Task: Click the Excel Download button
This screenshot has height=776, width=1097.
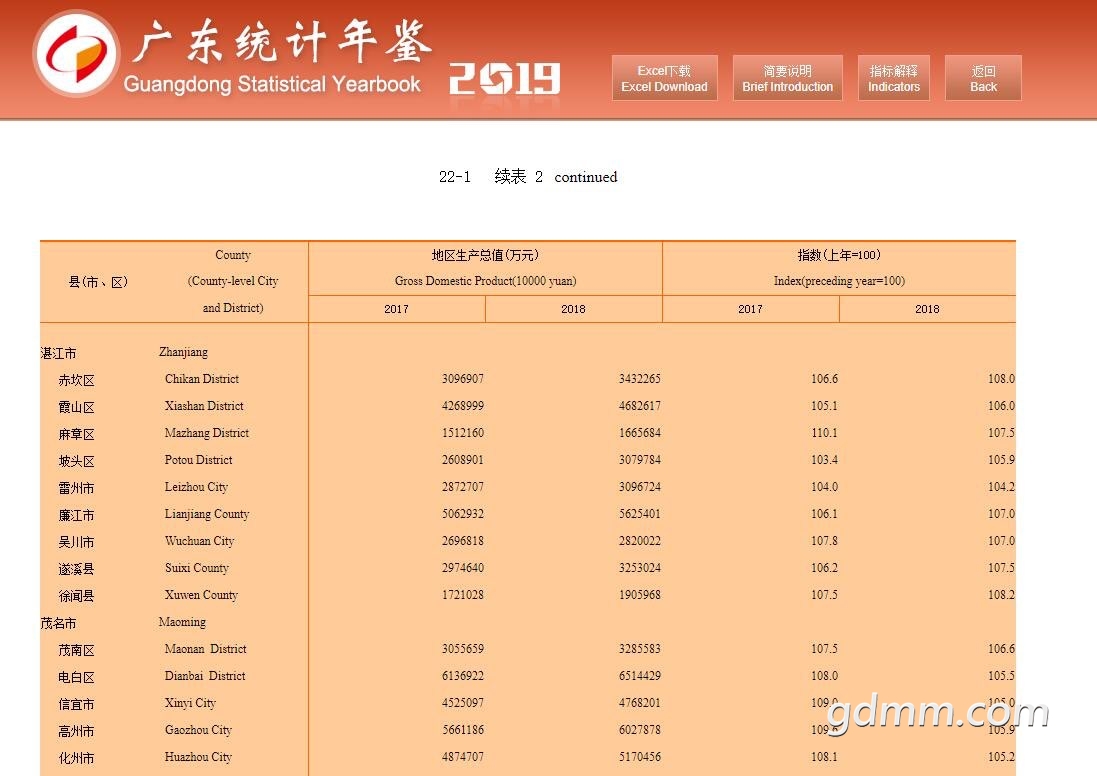Action: click(x=664, y=78)
